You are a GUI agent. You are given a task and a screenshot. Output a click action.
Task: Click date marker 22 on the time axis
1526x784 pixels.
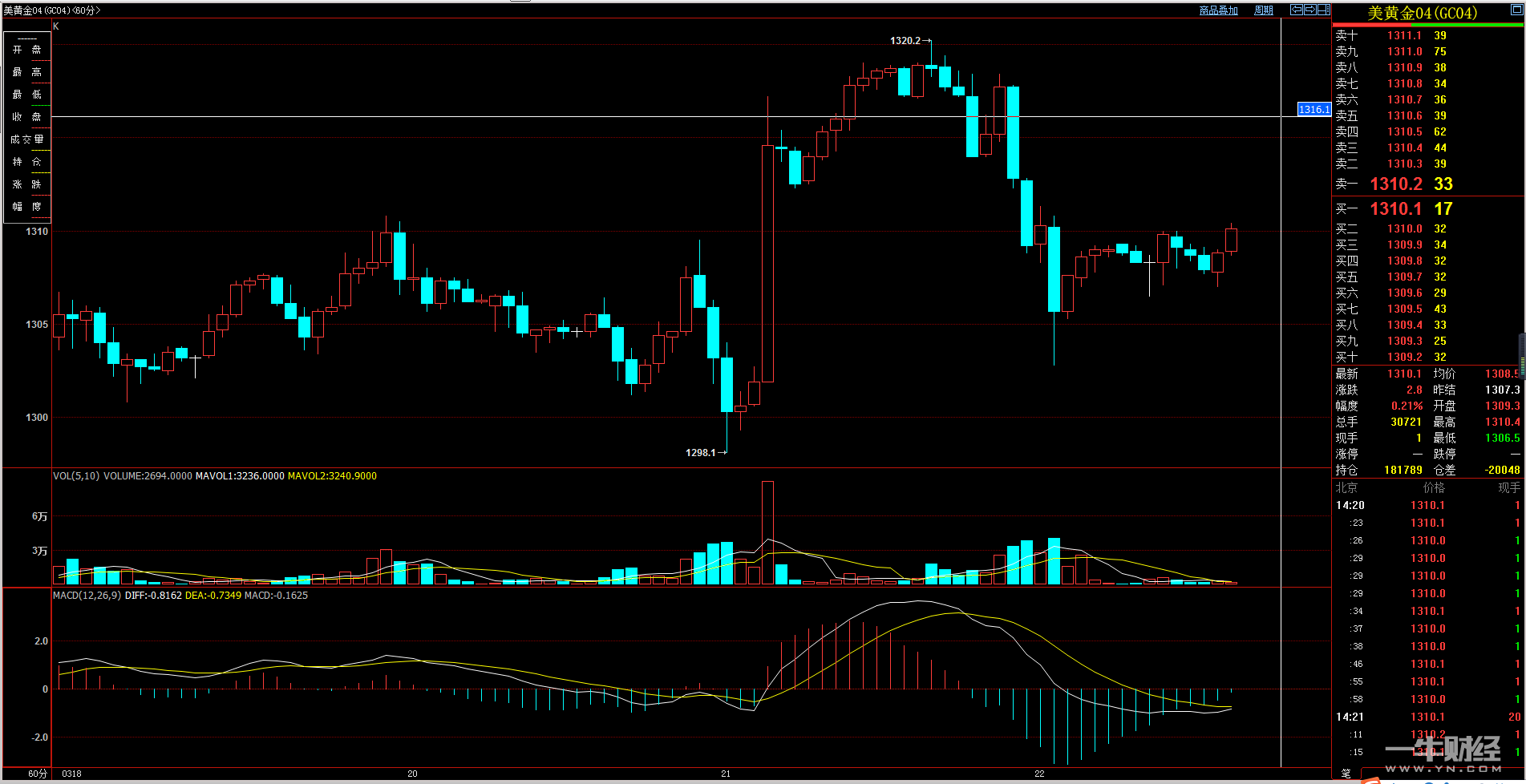(x=1039, y=774)
